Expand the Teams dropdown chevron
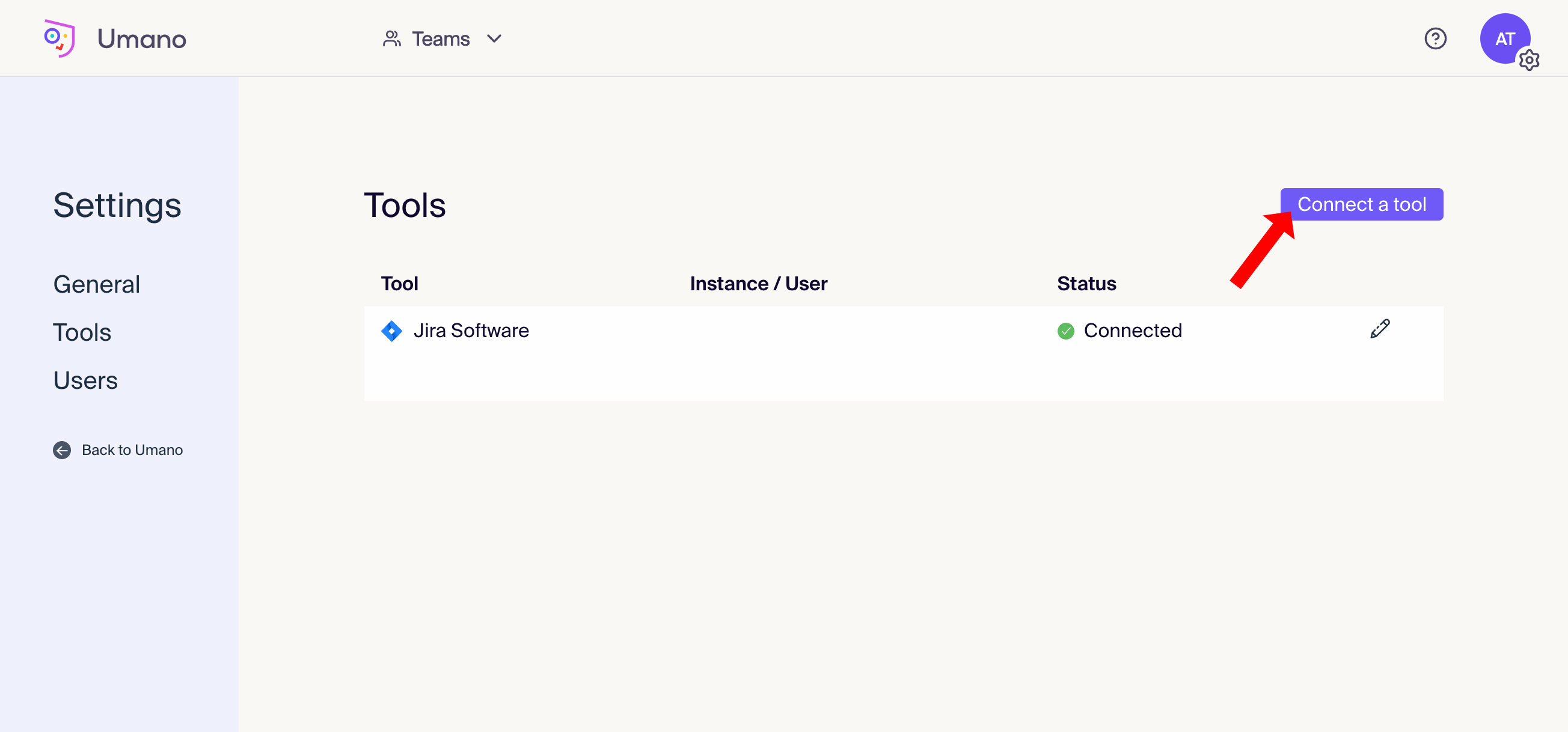This screenshot has height=732, width=1568. pyautogui.click(x=494, y=38)
